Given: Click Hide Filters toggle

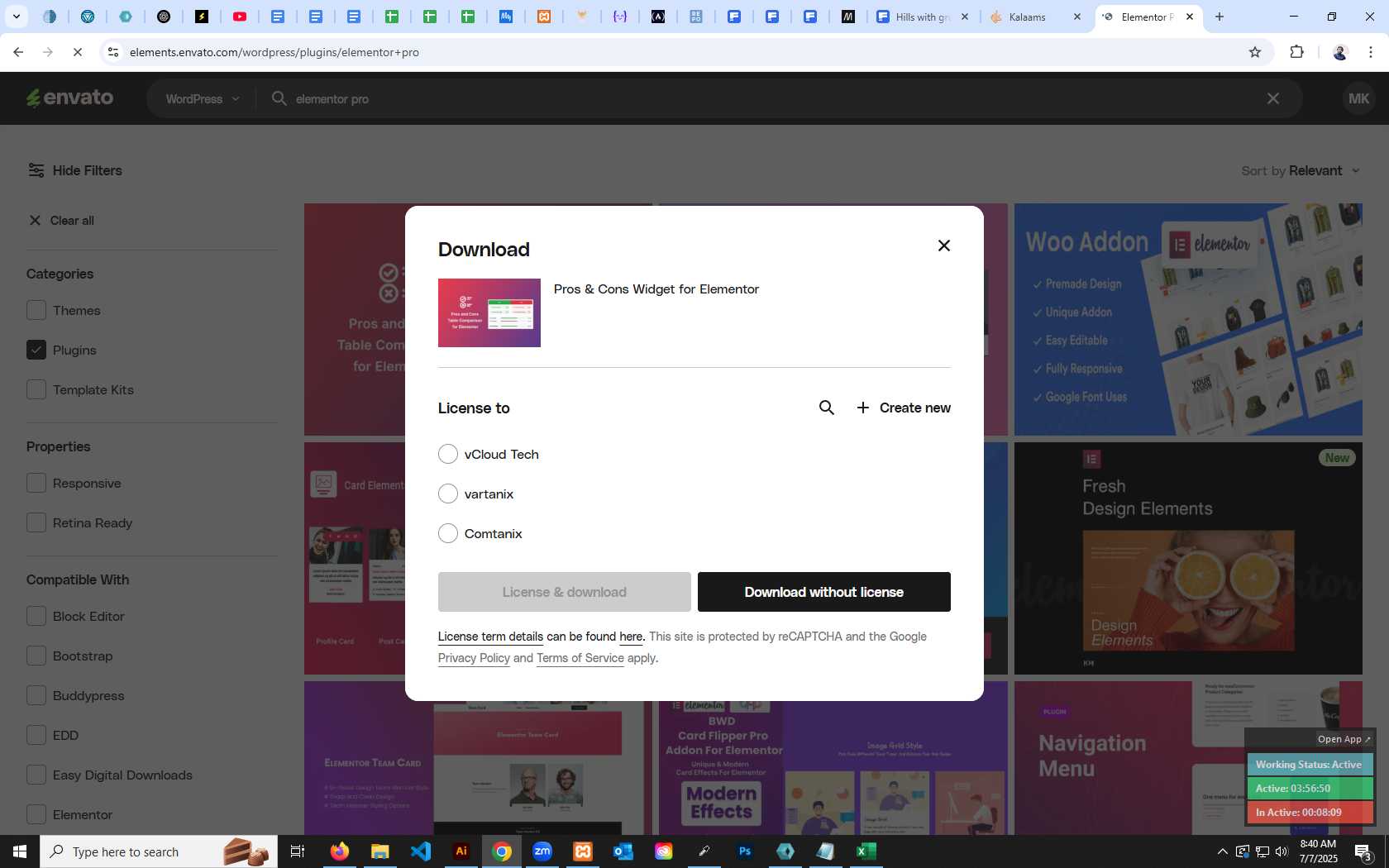Looking at the screenshot, I should (x=75, y=170).
